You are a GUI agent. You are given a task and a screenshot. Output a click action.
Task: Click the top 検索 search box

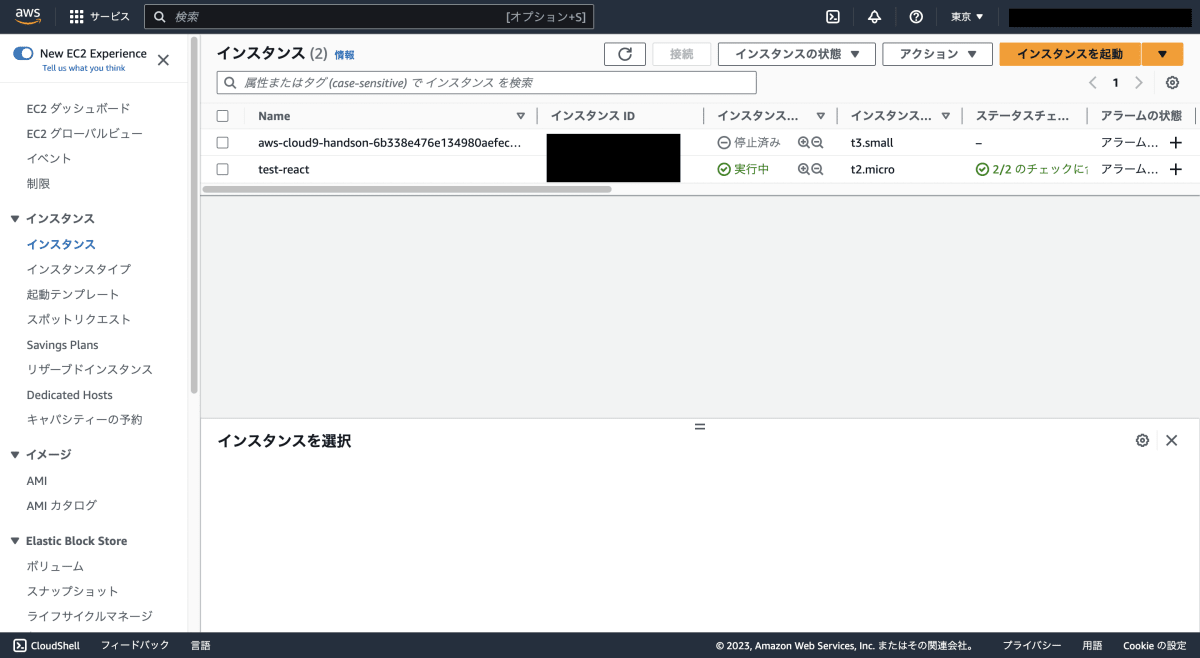(x=369, y=16)
